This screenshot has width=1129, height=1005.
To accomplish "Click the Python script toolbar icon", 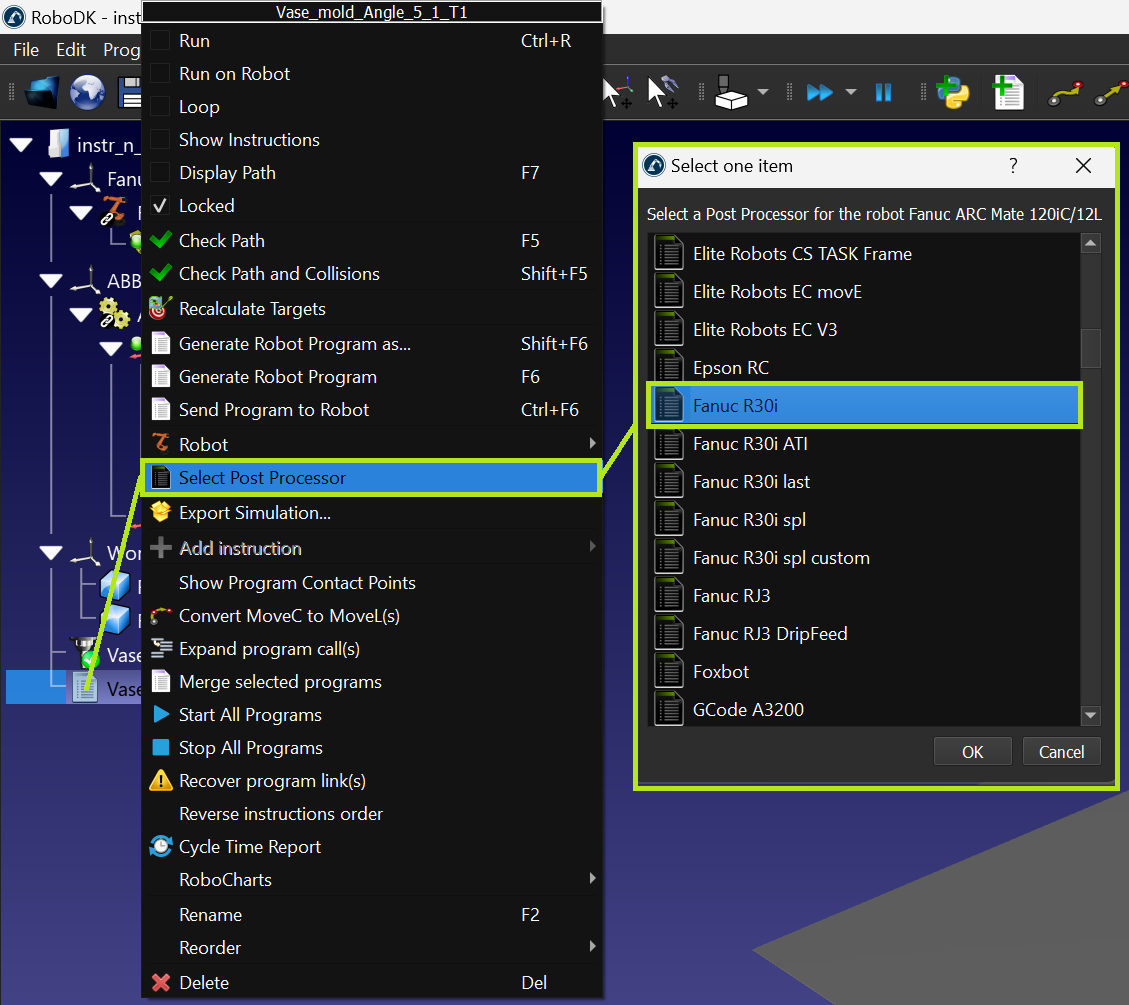I will click(953, 93).
